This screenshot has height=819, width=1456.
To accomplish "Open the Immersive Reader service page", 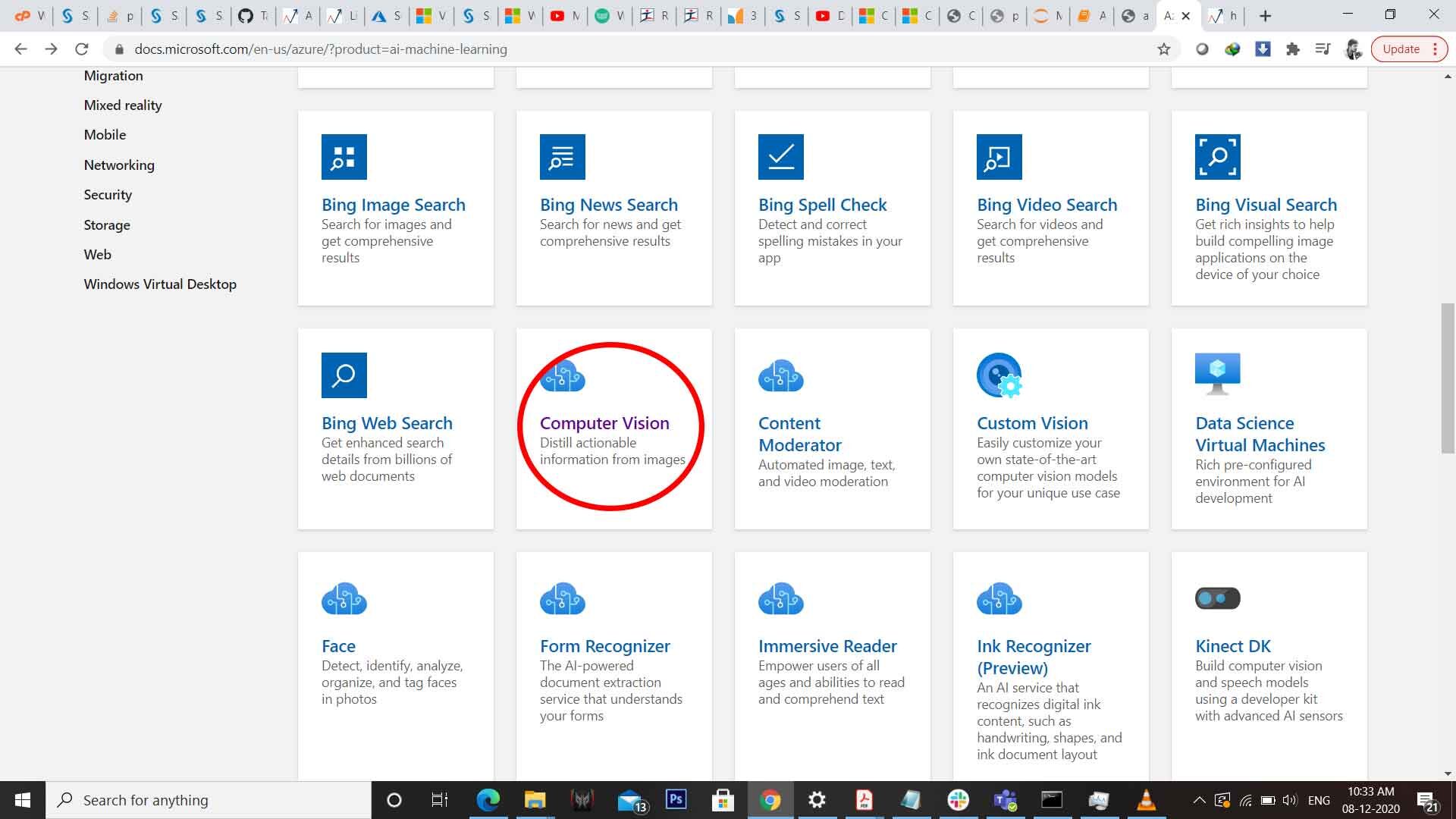I will (x=828, y=645).
